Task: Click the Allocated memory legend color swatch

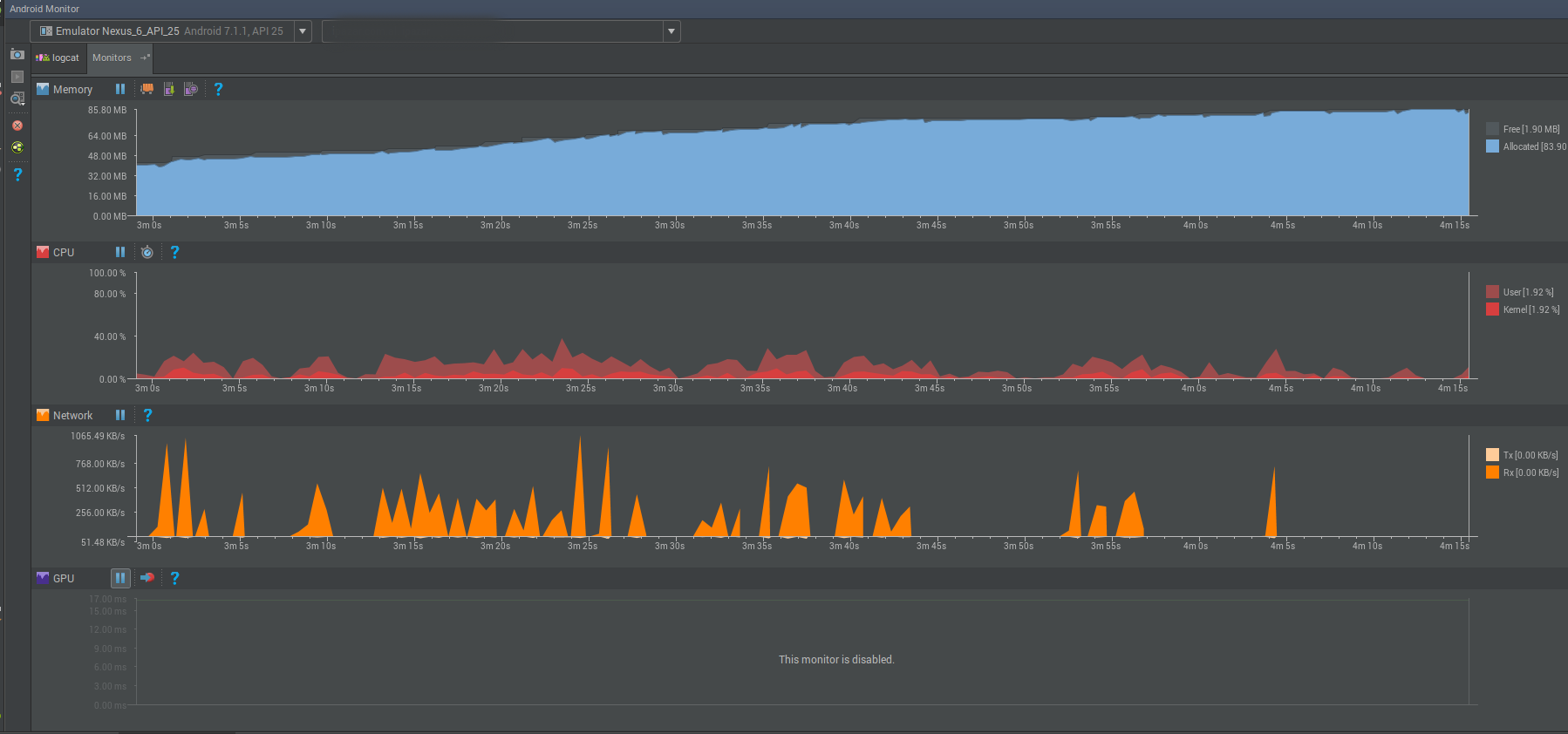Action: click(1492, 146)
